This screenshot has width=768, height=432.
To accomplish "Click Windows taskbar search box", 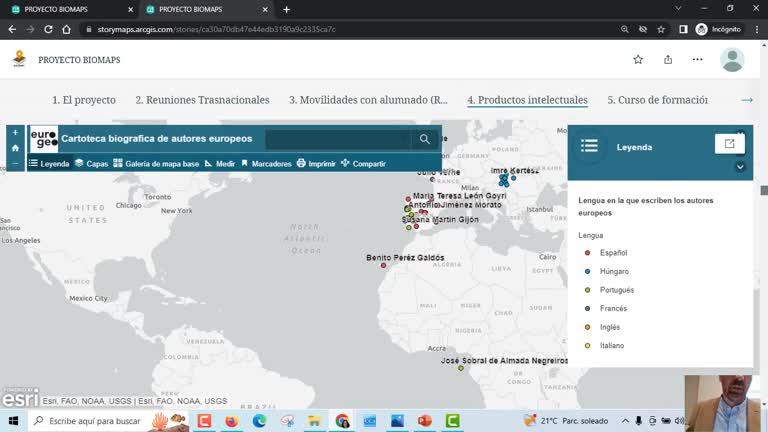I will pyautogui.click(x=109, y=421).
